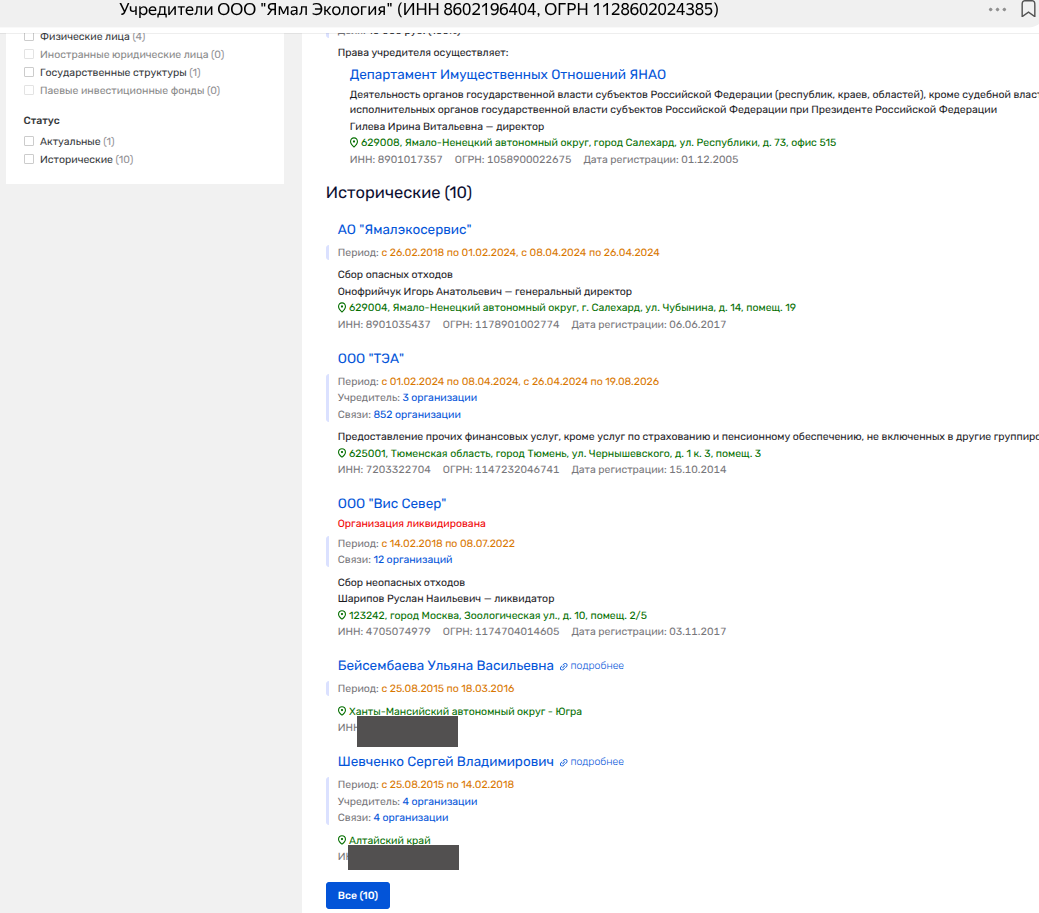Click the Сбор неопасных отходов activity text
The height and width of the screenshot is (913, 1039).
402,582
